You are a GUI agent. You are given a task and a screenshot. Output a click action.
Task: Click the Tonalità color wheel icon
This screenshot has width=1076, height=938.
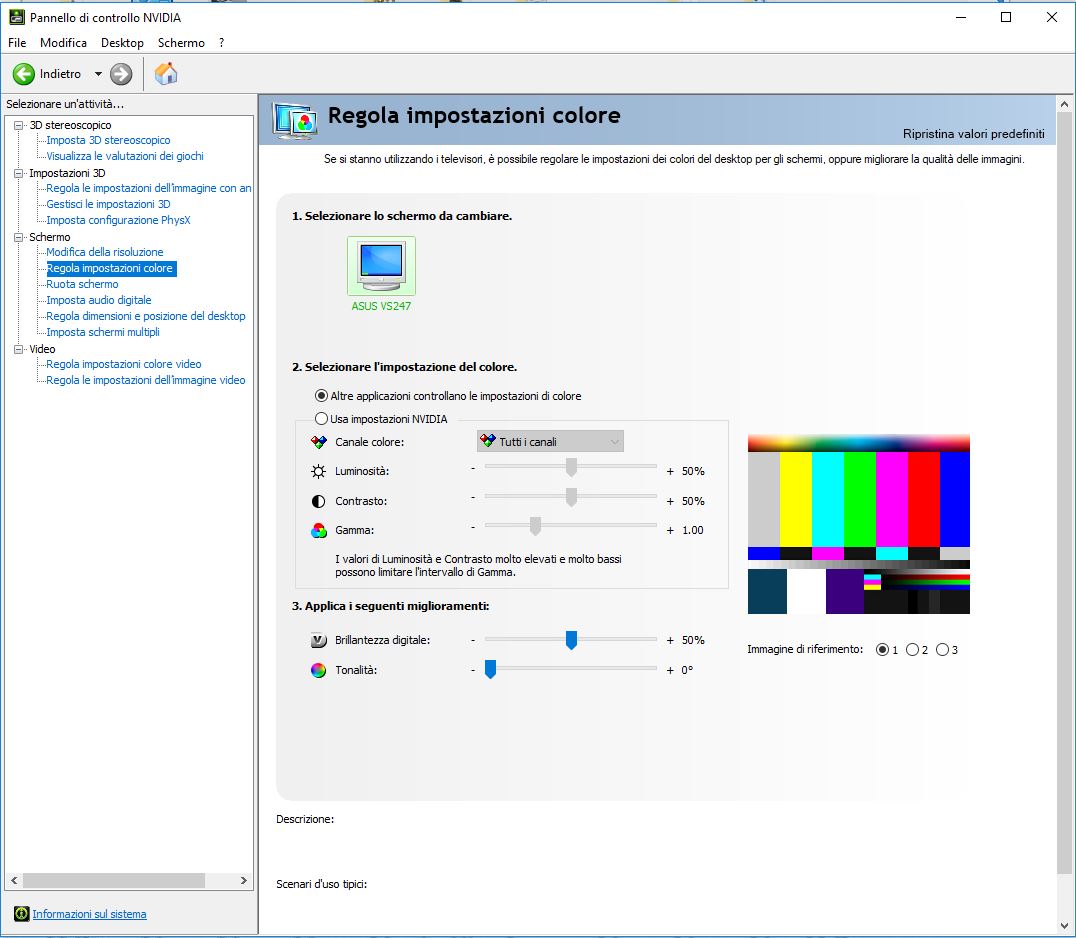tap(318, 670)
